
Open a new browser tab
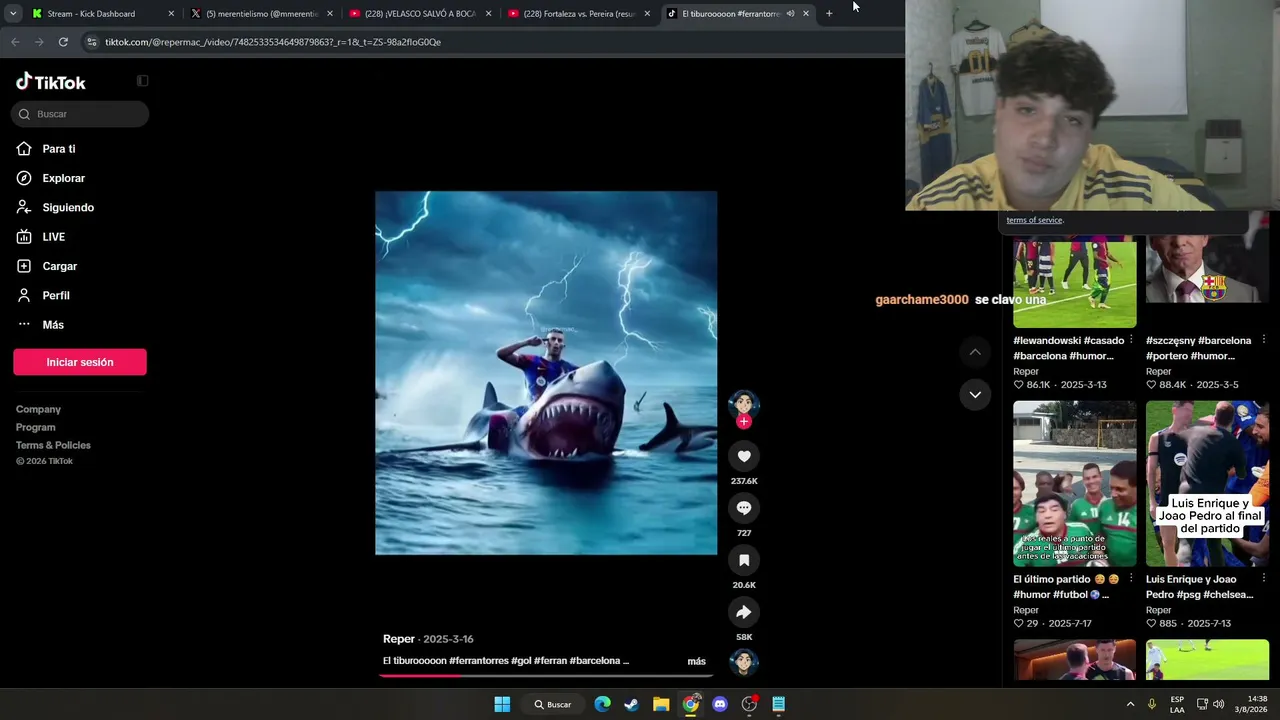pos(829,14)
